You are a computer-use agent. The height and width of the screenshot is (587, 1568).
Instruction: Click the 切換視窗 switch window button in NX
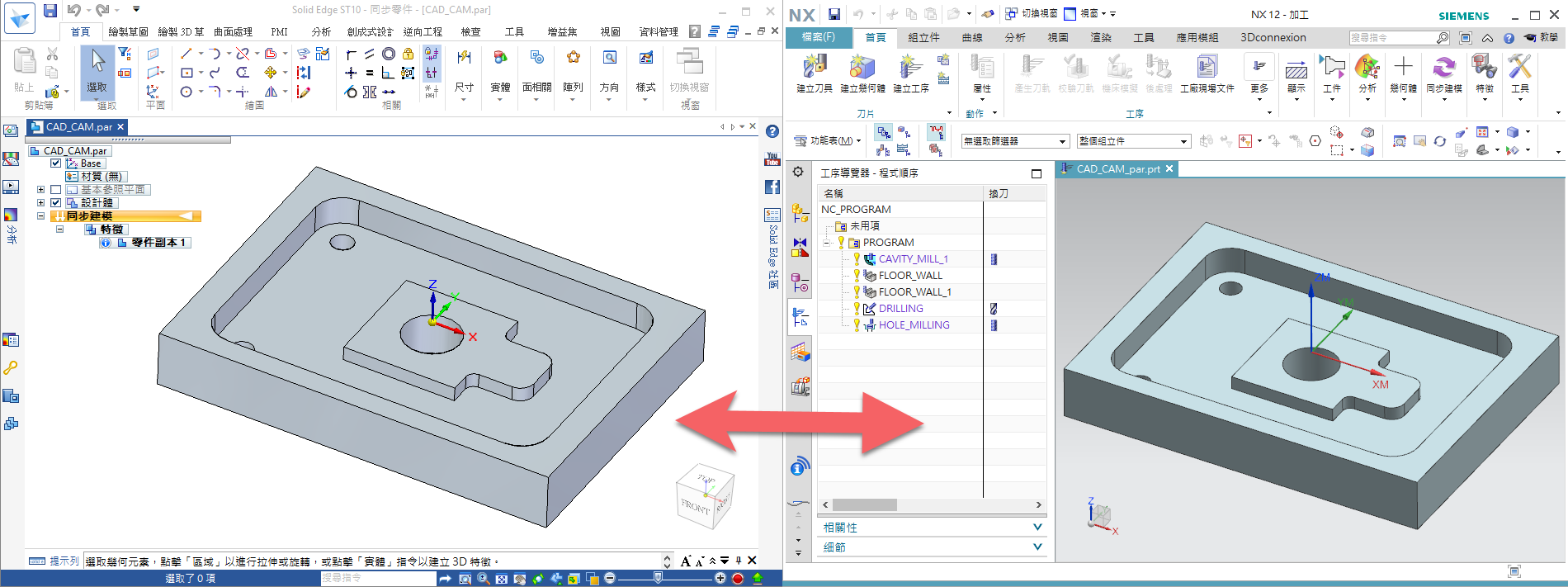(x=1031, y=13)
